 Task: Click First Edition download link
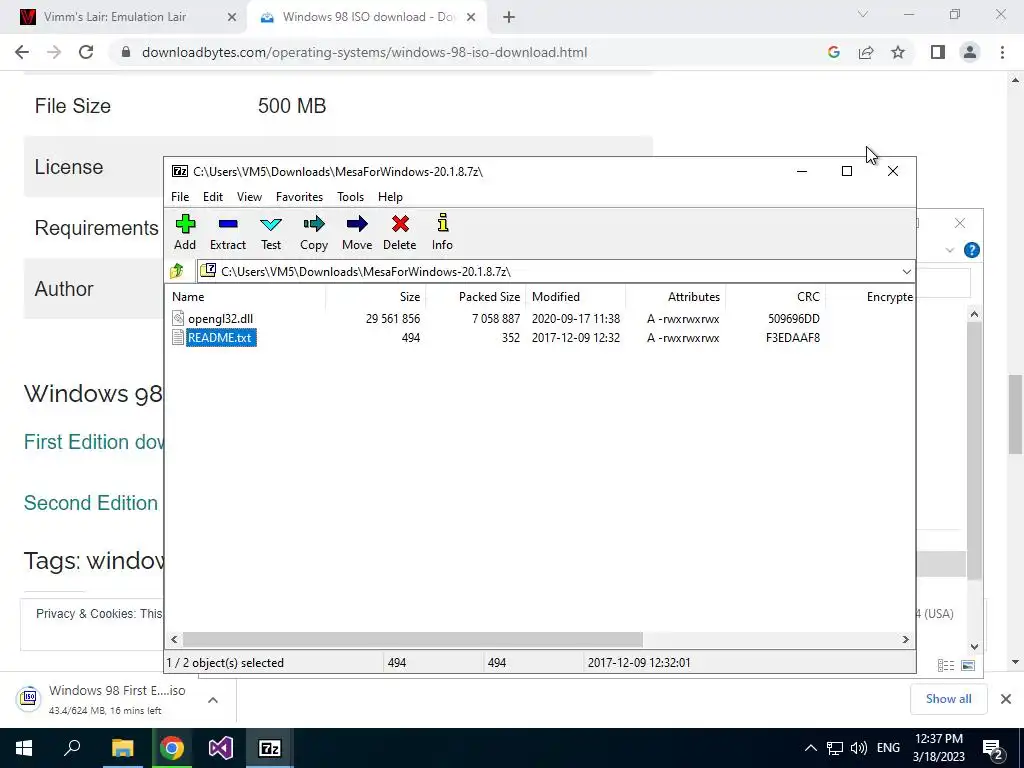click(93, 441)
